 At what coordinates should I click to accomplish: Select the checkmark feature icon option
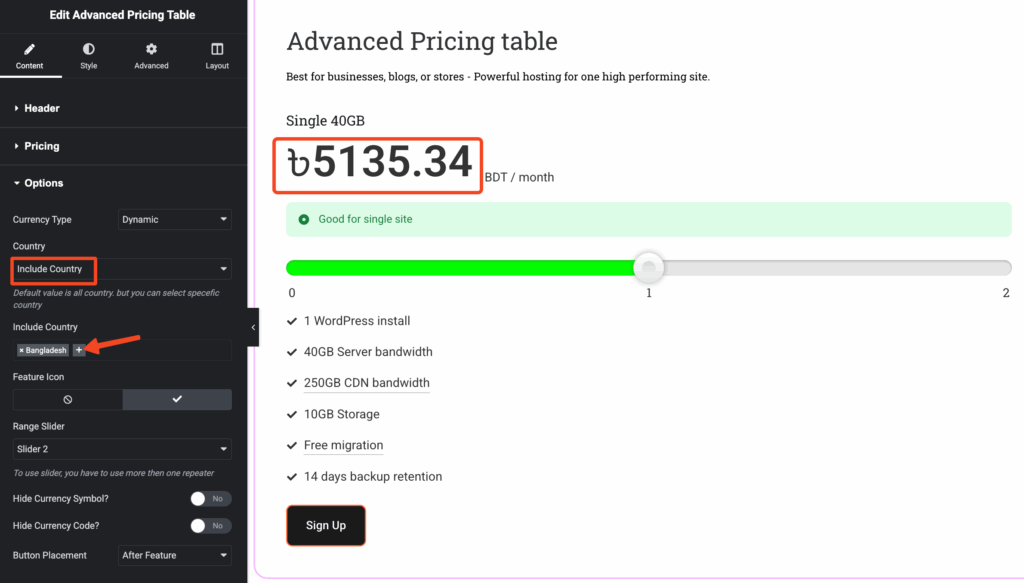(177, 399)
